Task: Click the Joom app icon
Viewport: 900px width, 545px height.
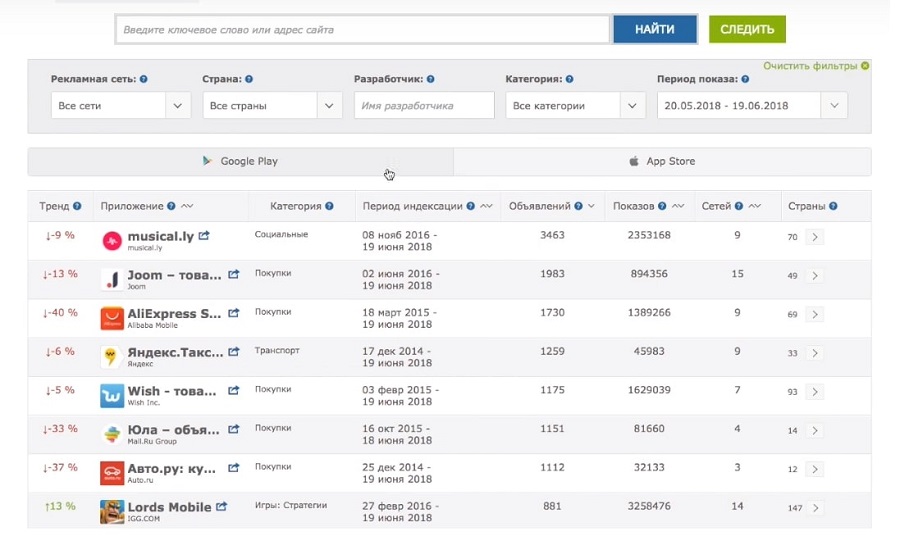Action: 112,280
